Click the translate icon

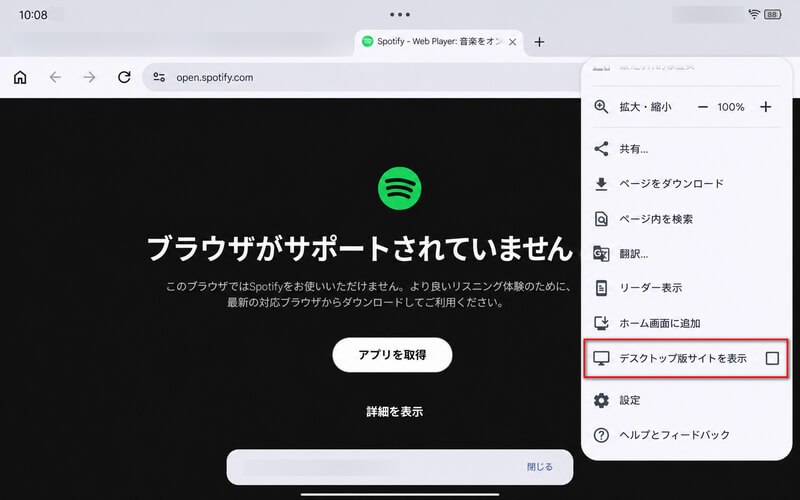[601, 254]
